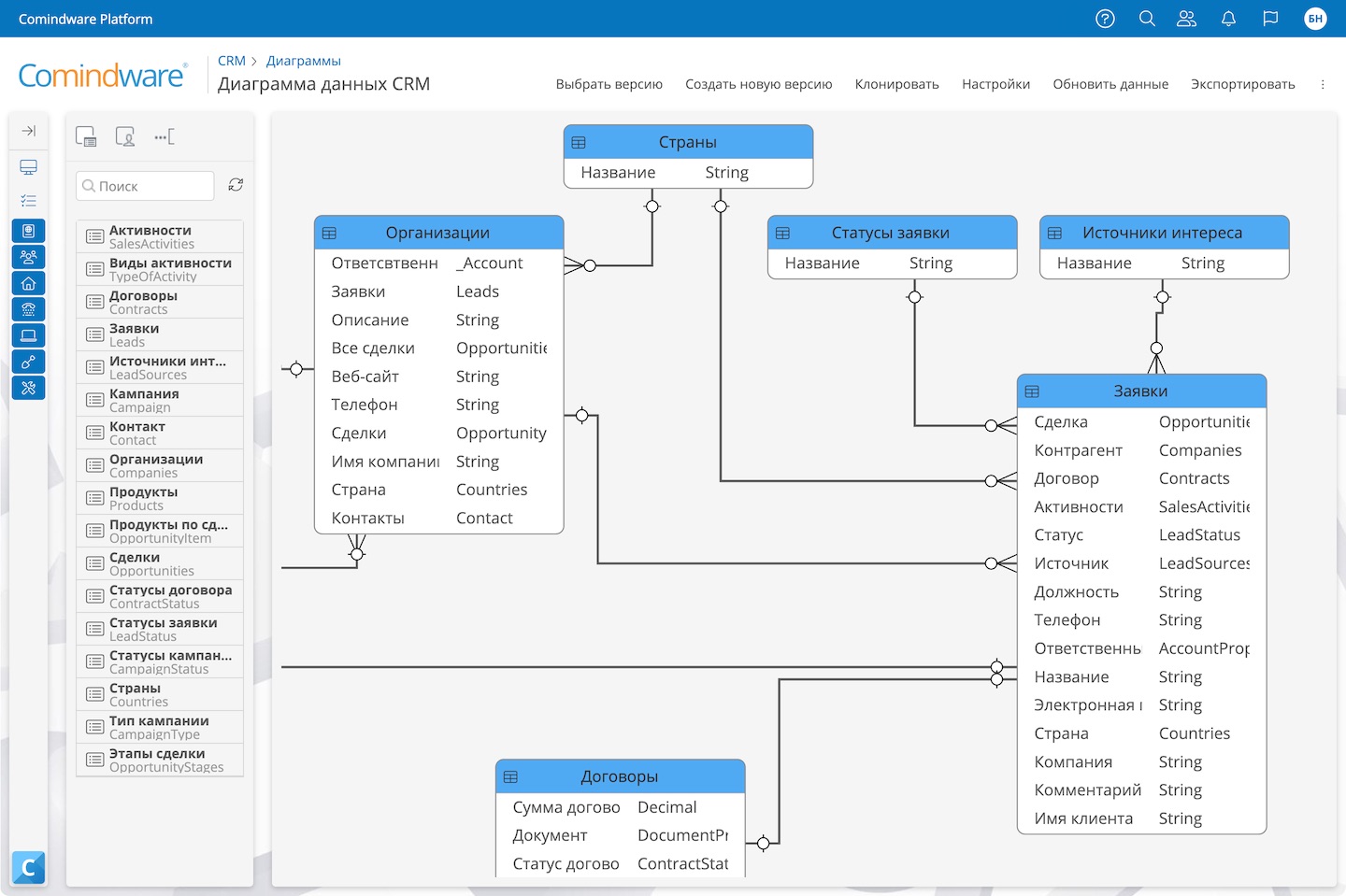Screen dimensions: 1346x896
Task: Click the Comindware C logo at sidebar bottom
Action: point(29,868)
